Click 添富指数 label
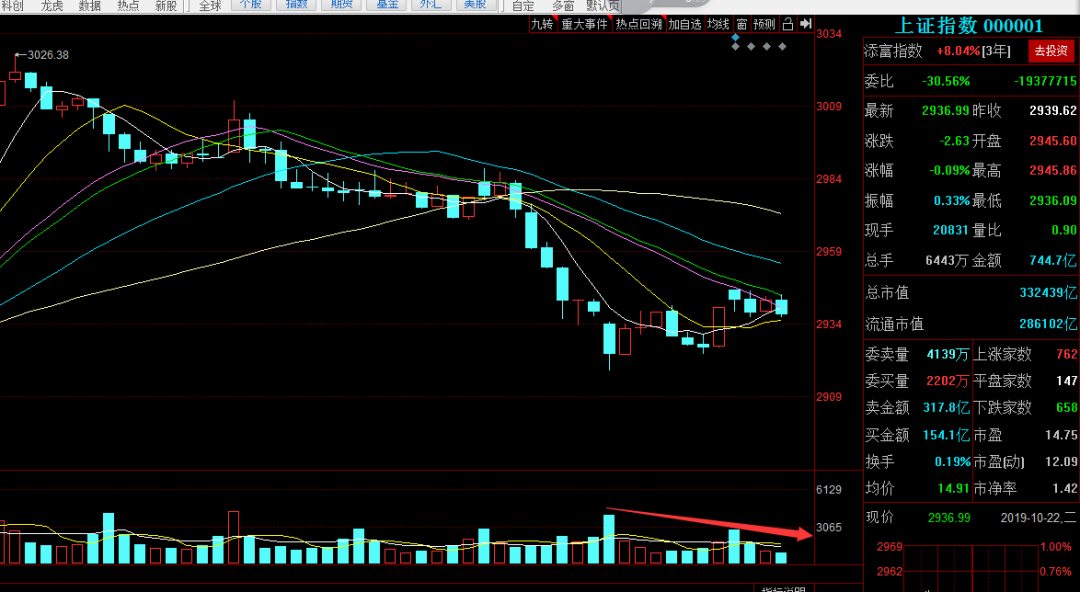1080x592 pixels. click(893, 51)
